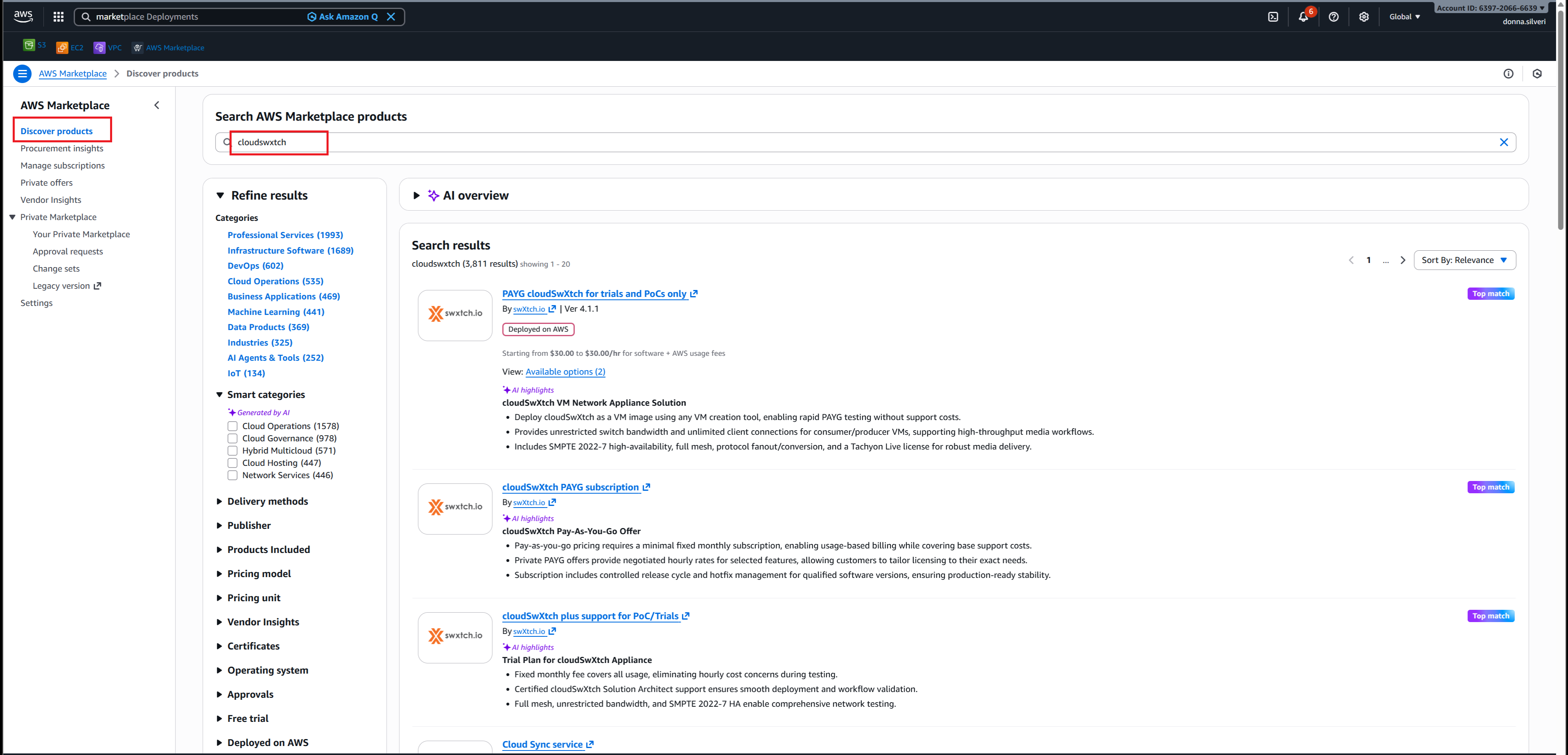The height and width of the screenshot is (755, 1568).
Task: Expand the Delivery methods filter
Action: (267, 501)
